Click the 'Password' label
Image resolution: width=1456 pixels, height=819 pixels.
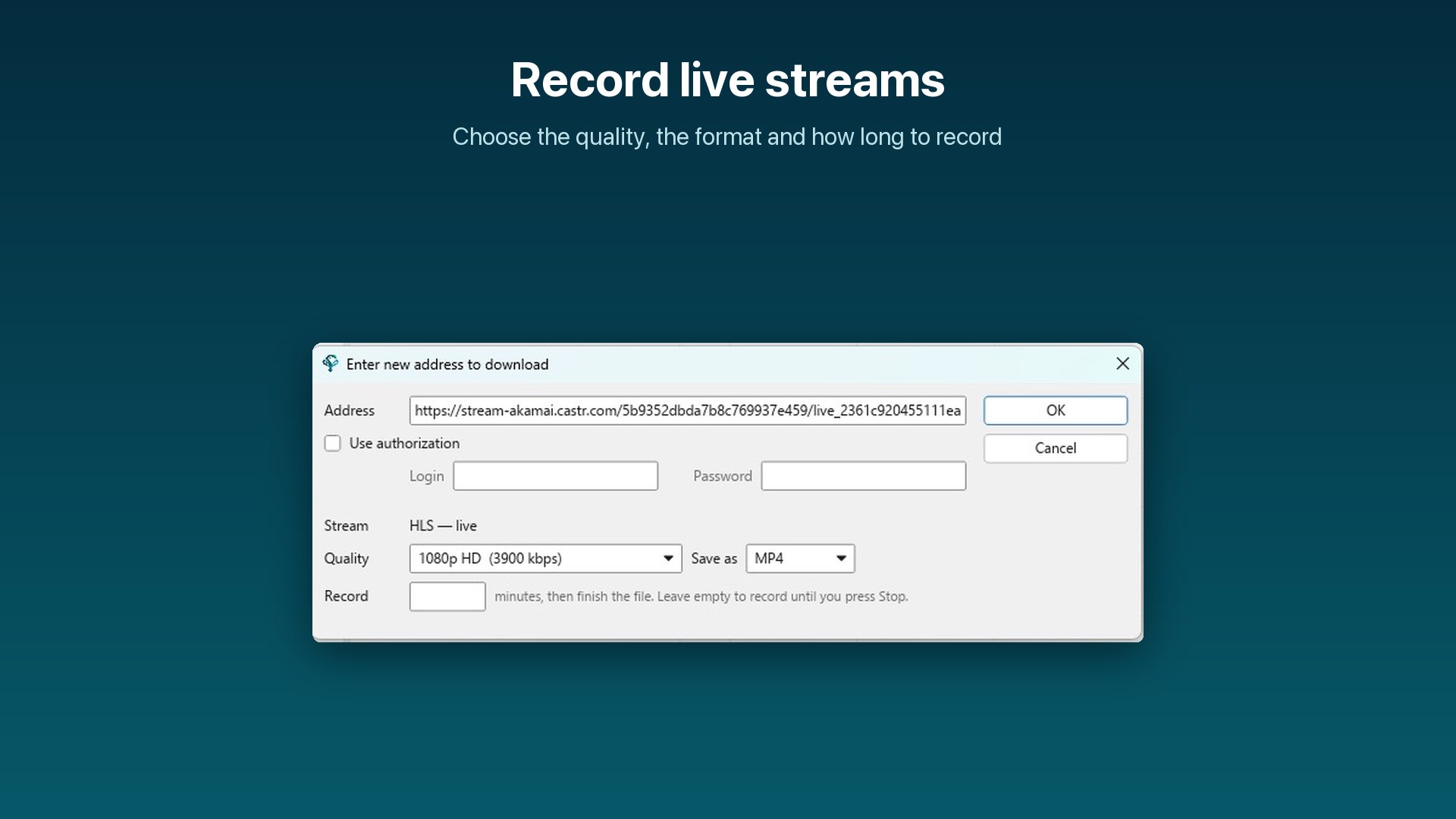pyautogui.click(x=723, y=476)
